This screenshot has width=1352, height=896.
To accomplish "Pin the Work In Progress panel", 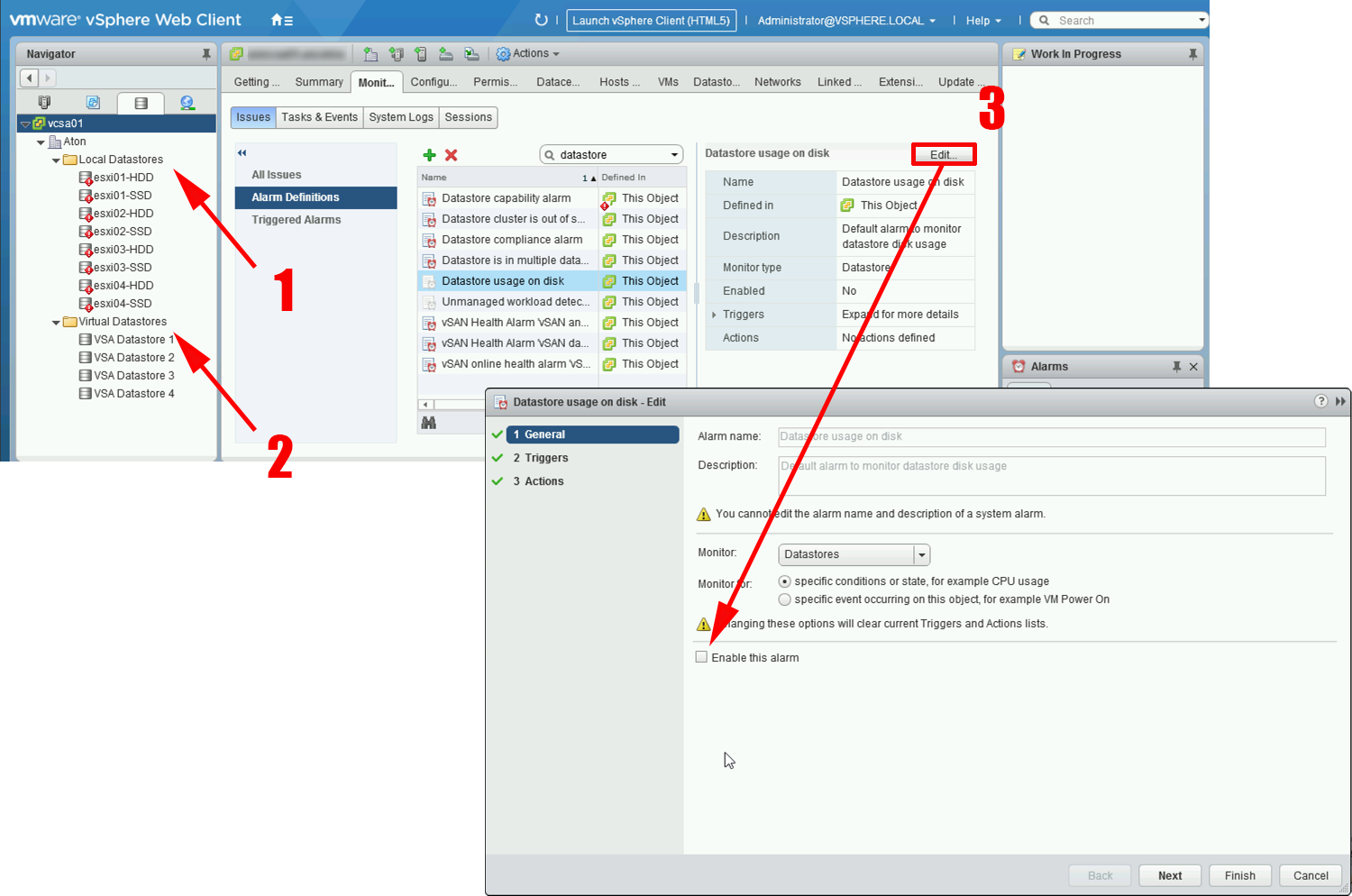I will tap(1192, 54).
